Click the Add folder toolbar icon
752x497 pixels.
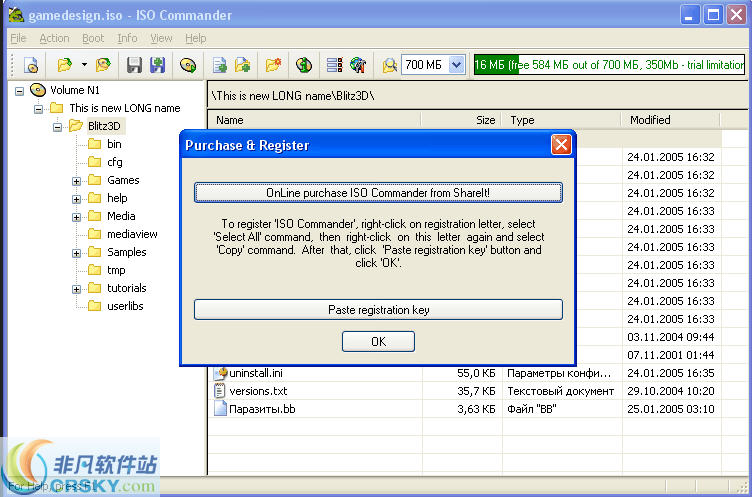[243, 65]
